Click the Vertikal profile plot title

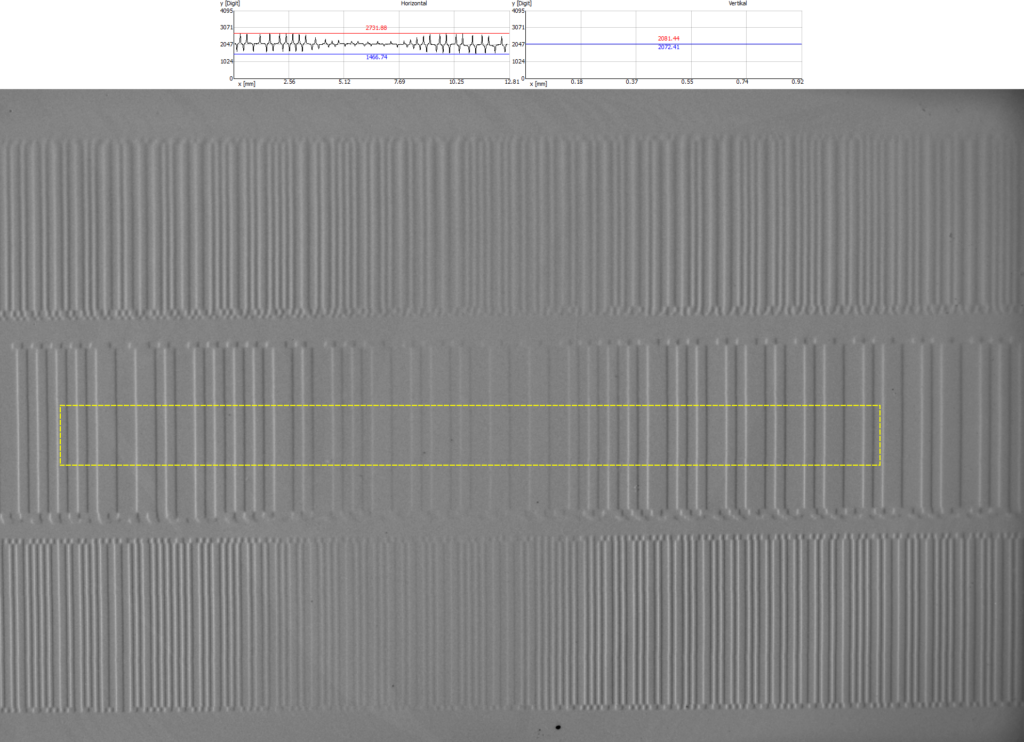[738, 3]
